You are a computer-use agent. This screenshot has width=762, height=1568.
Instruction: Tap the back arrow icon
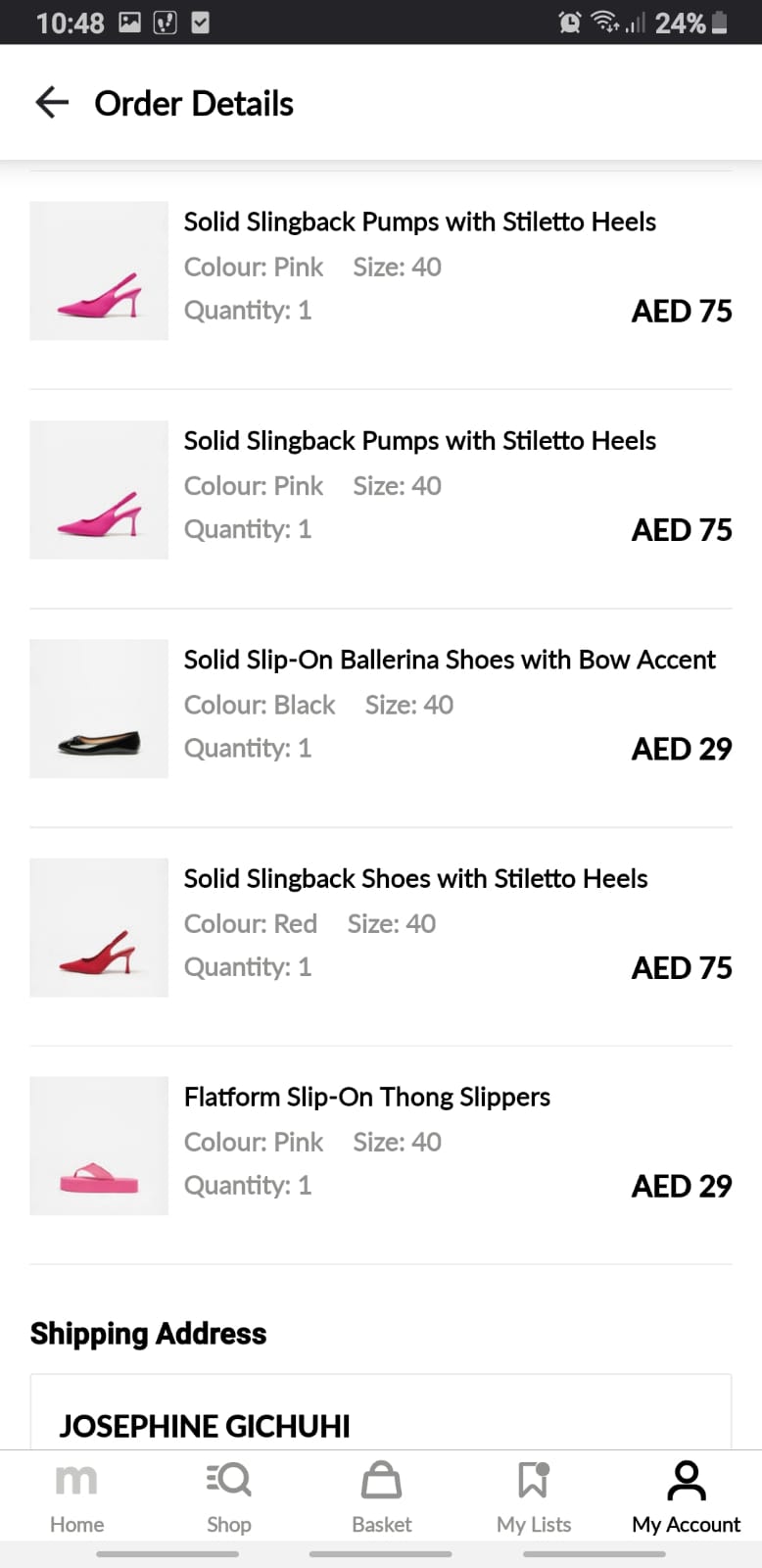pyautogui.click(x=52, y=102)
